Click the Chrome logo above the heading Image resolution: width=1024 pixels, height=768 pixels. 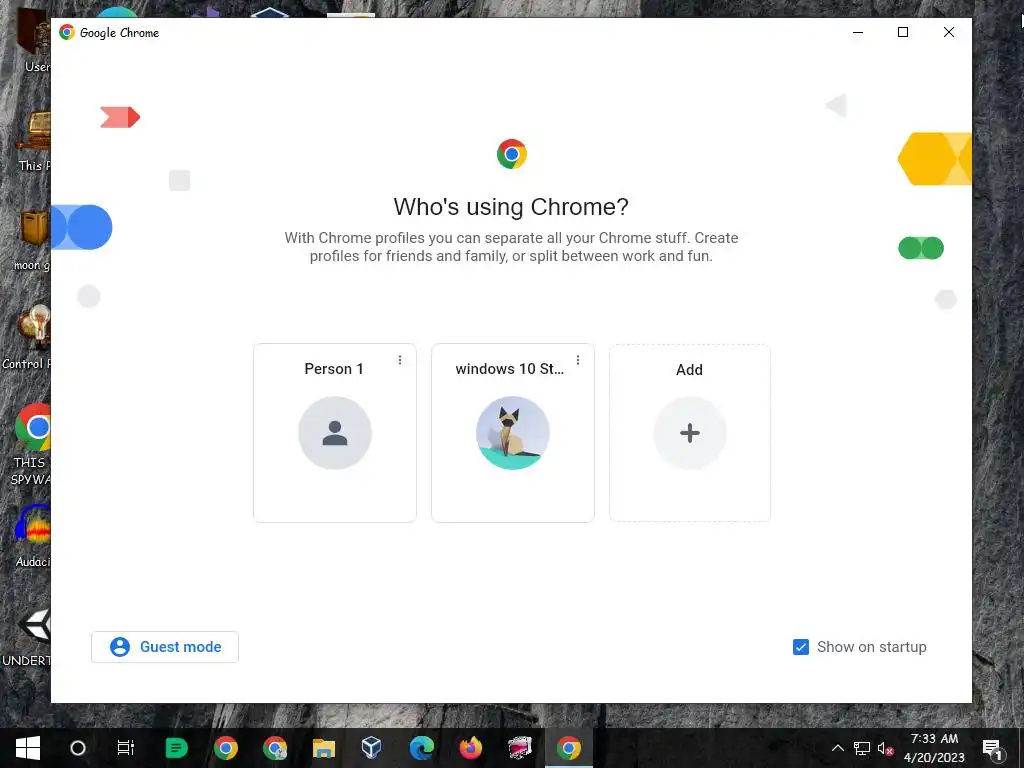[x=511, y=154]
